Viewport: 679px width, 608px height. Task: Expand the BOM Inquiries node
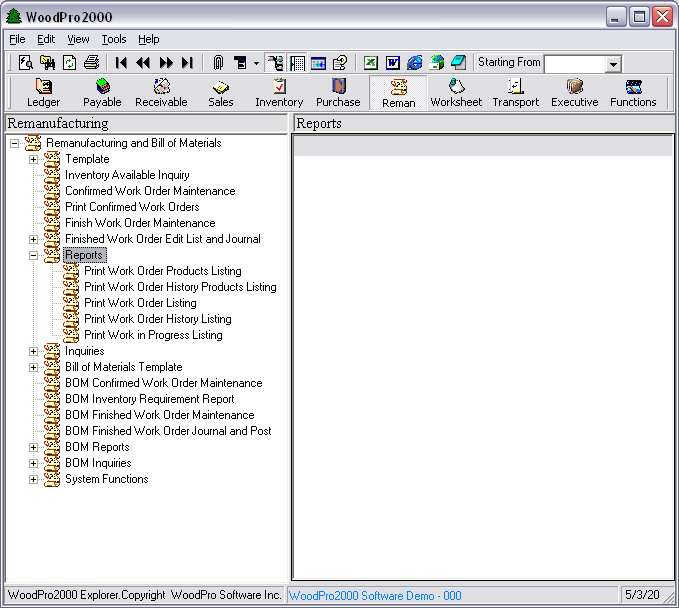33,463
